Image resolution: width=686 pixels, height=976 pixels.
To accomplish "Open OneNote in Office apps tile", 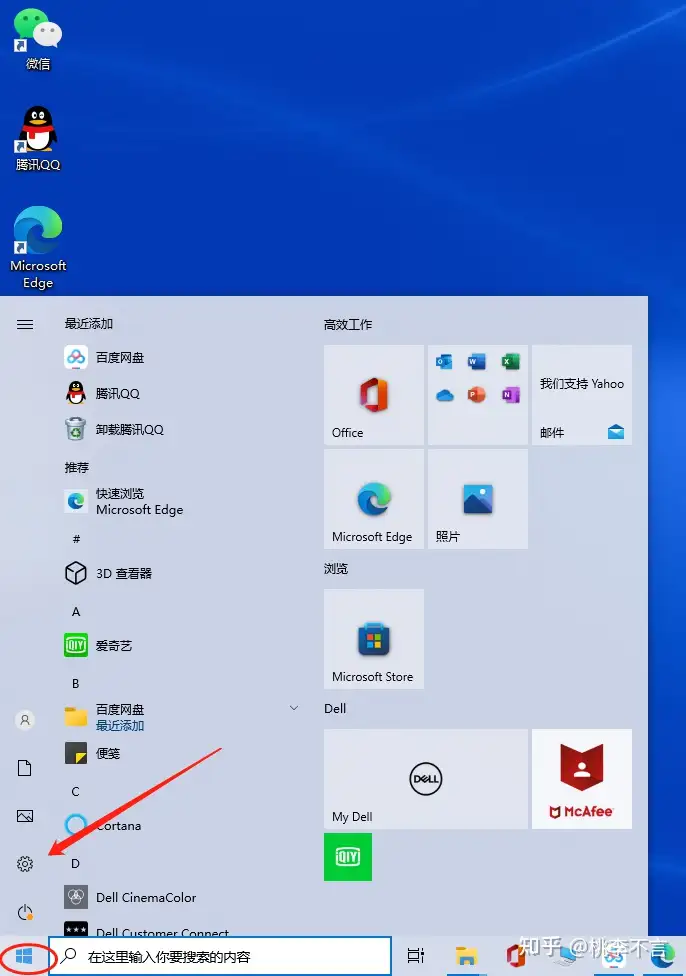I will coord(510,395).
